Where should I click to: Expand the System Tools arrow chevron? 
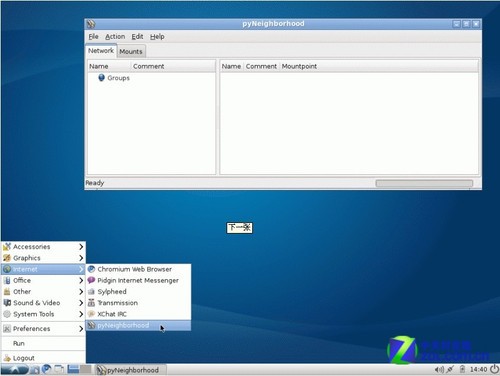(x=81, y=314)
